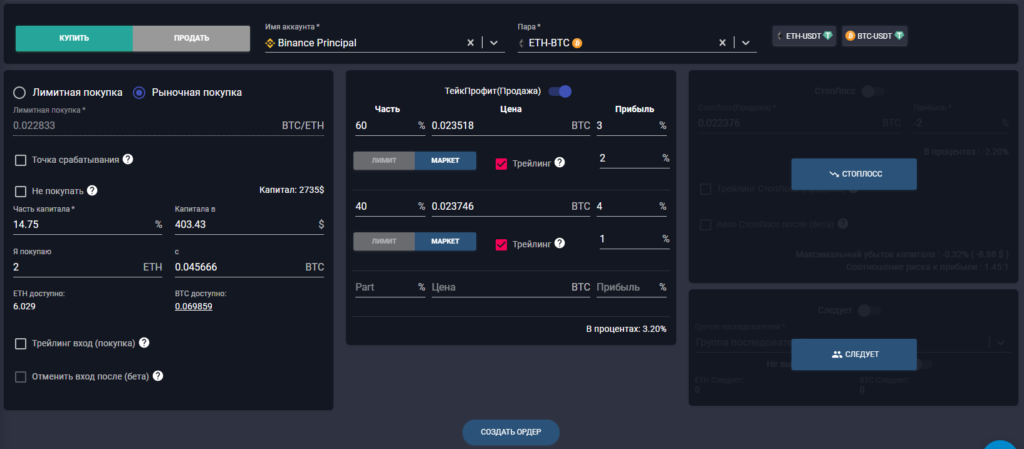Viewport: 1024px width, 449px height.
Task: Click help icon next to Точка срабатывания
Action: point(128,159)
